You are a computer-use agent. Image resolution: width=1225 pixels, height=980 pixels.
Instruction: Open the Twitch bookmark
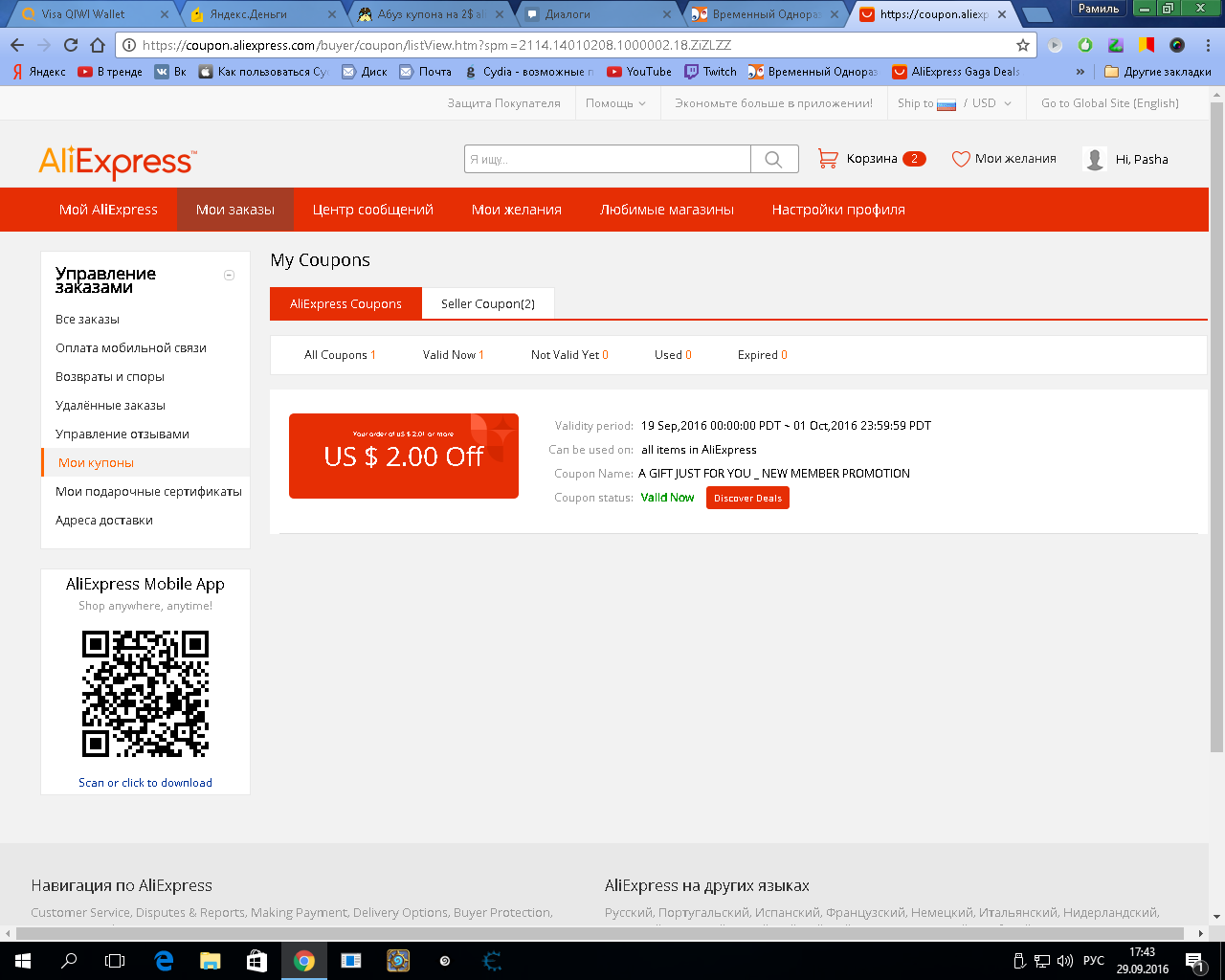pos(711,72)
